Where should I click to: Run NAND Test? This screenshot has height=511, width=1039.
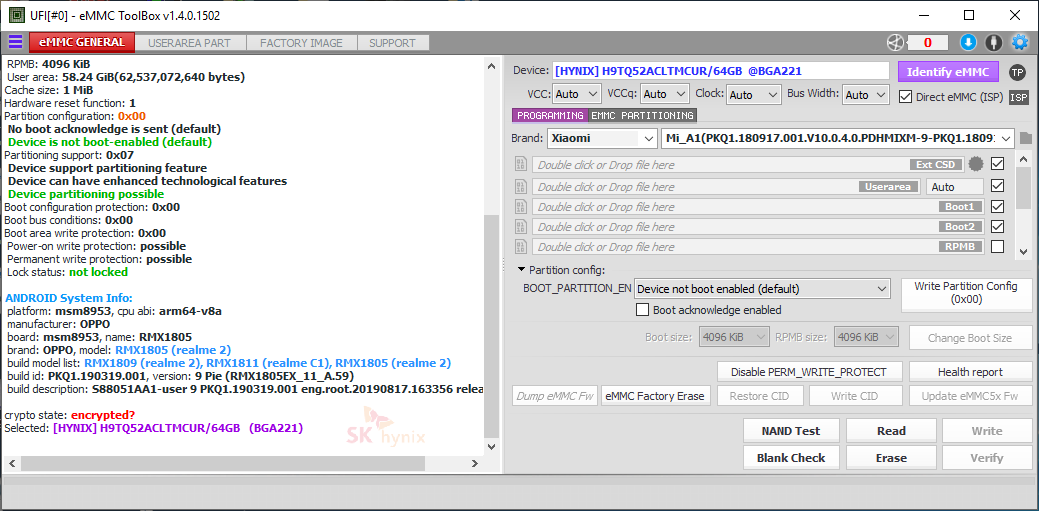coord(791,431)
